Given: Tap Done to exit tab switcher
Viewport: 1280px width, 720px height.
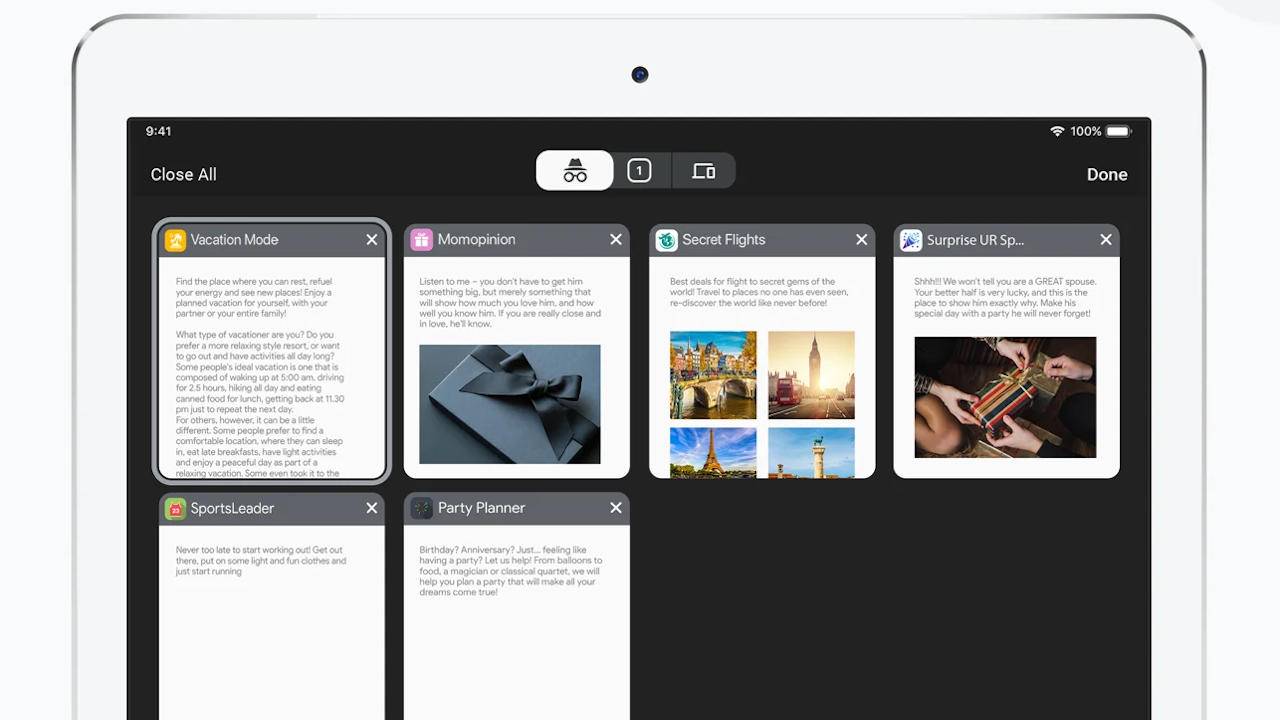Looking at the screenshot, I should click(x=1107, y=174).
